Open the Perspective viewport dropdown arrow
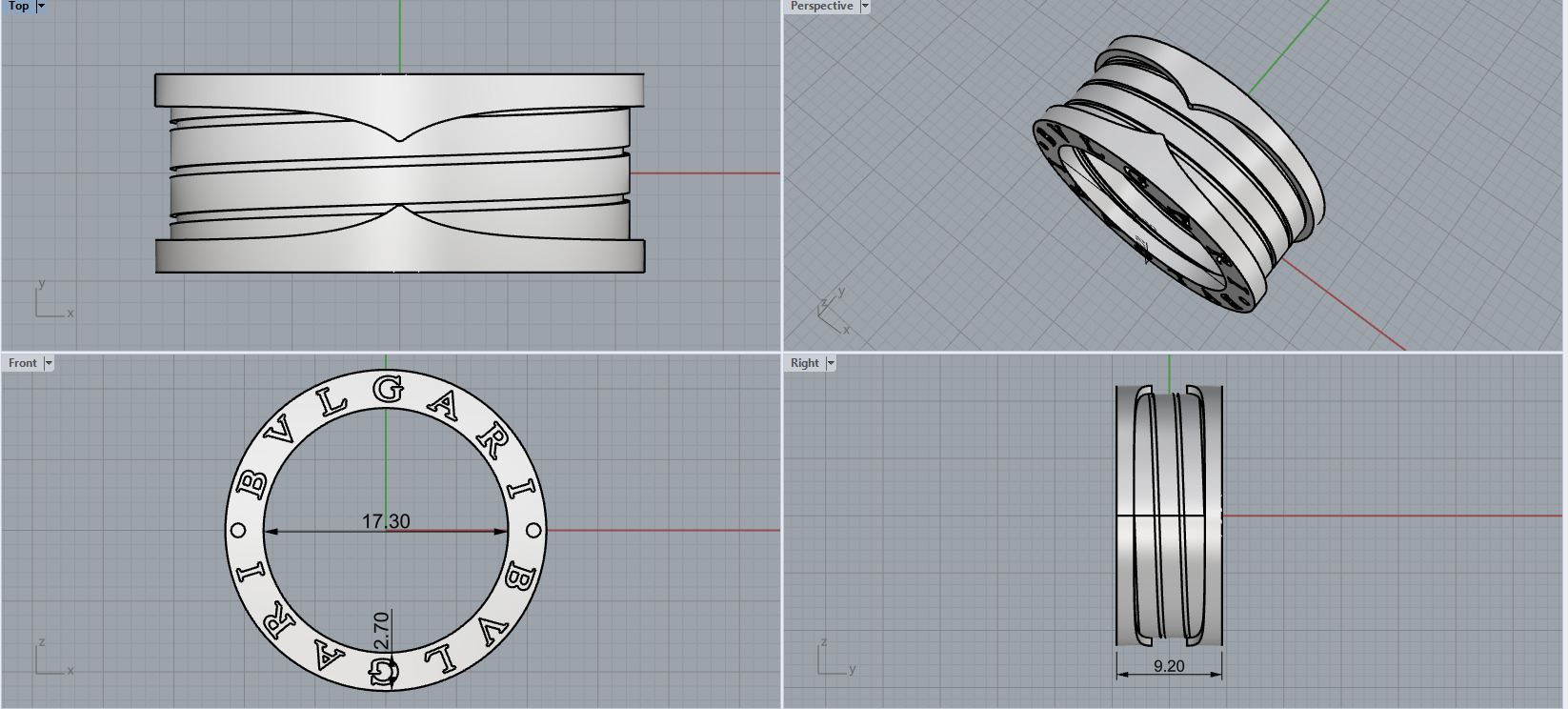The image size is (1568, 709). 865,6
